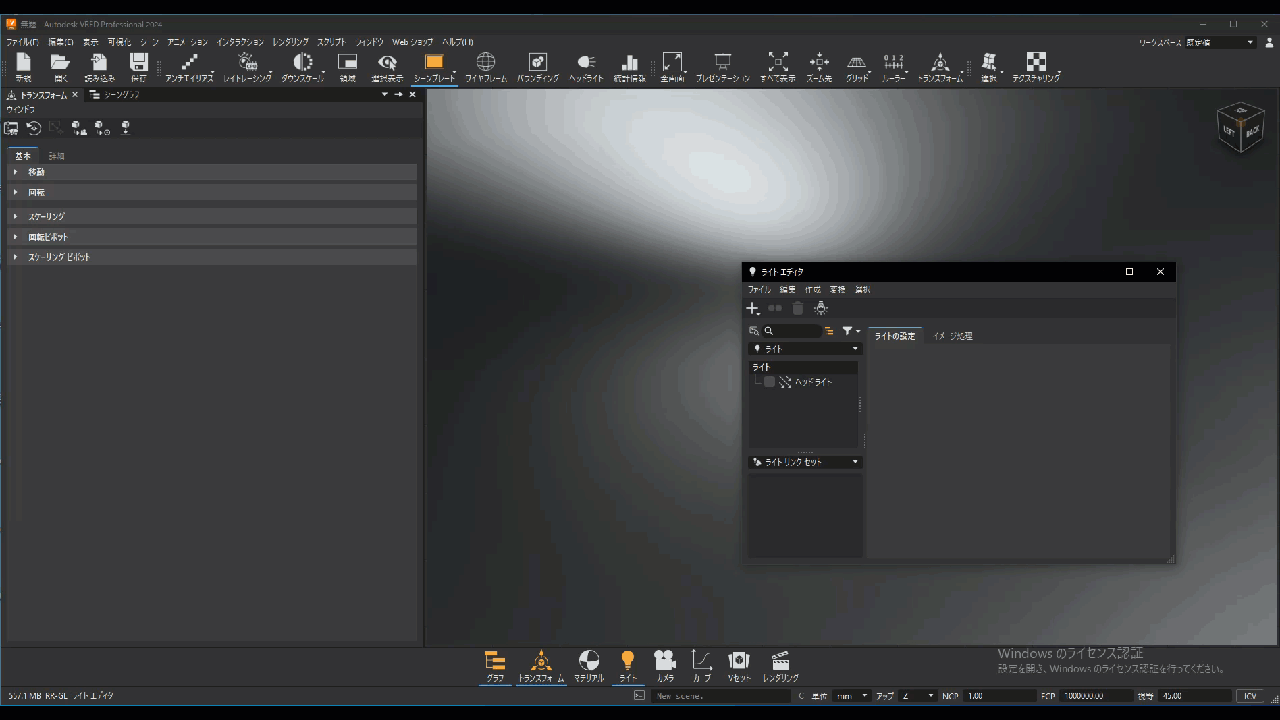Image resolution: width=1280 pixels, height=720 pixels.
Task: Expand the Rotation Pivot (回転ピボット) section
Action: [x=212, y=237]
